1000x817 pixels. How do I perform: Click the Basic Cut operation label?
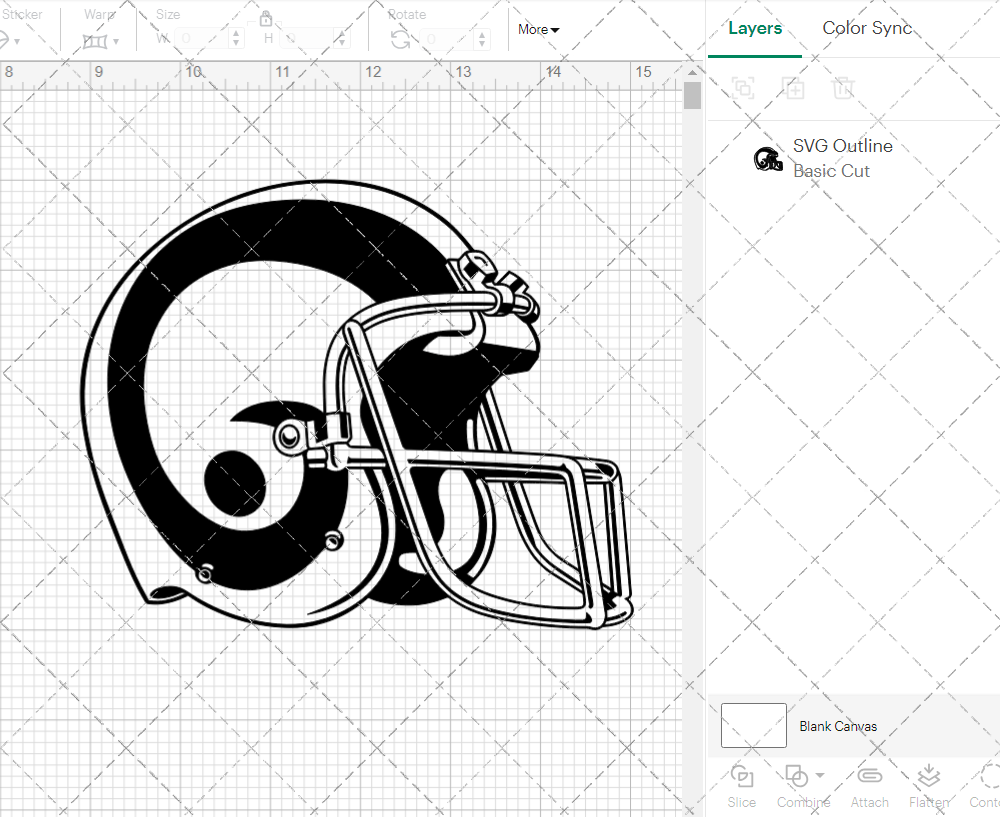(831, 171)
